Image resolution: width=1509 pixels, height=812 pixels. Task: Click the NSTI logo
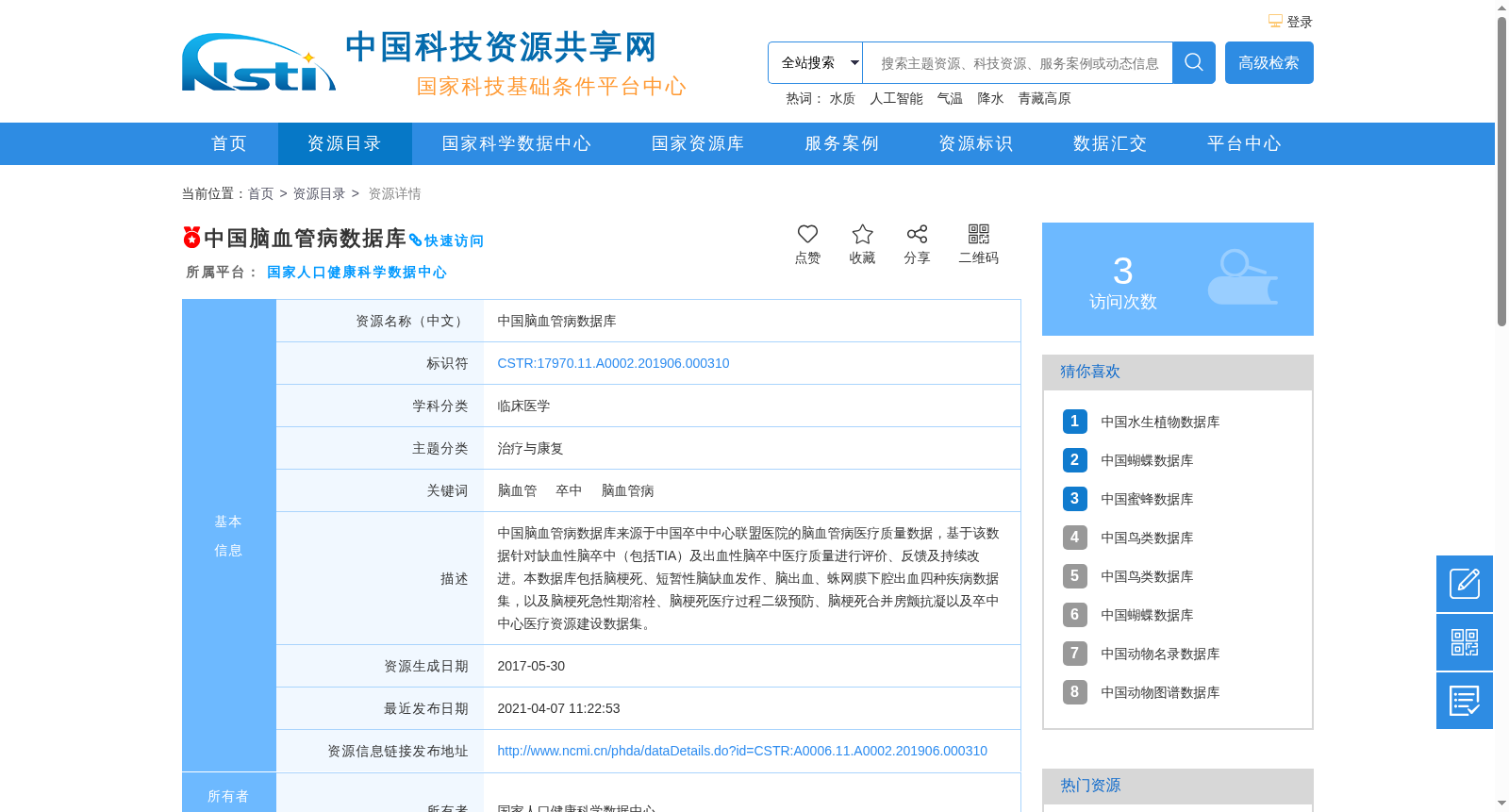pos(258,63)
